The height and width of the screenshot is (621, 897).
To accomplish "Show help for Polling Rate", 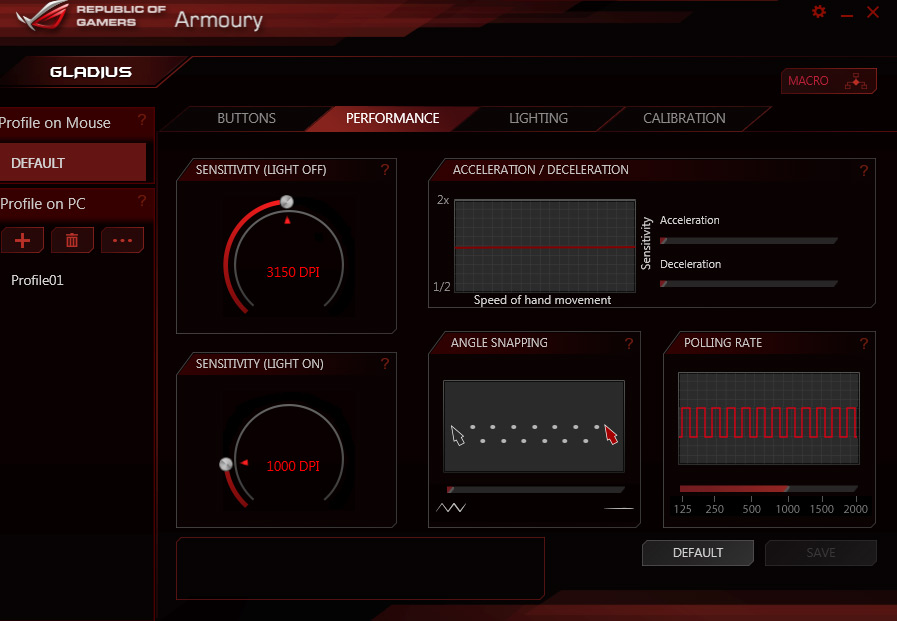I will click(x=864, y=343).
